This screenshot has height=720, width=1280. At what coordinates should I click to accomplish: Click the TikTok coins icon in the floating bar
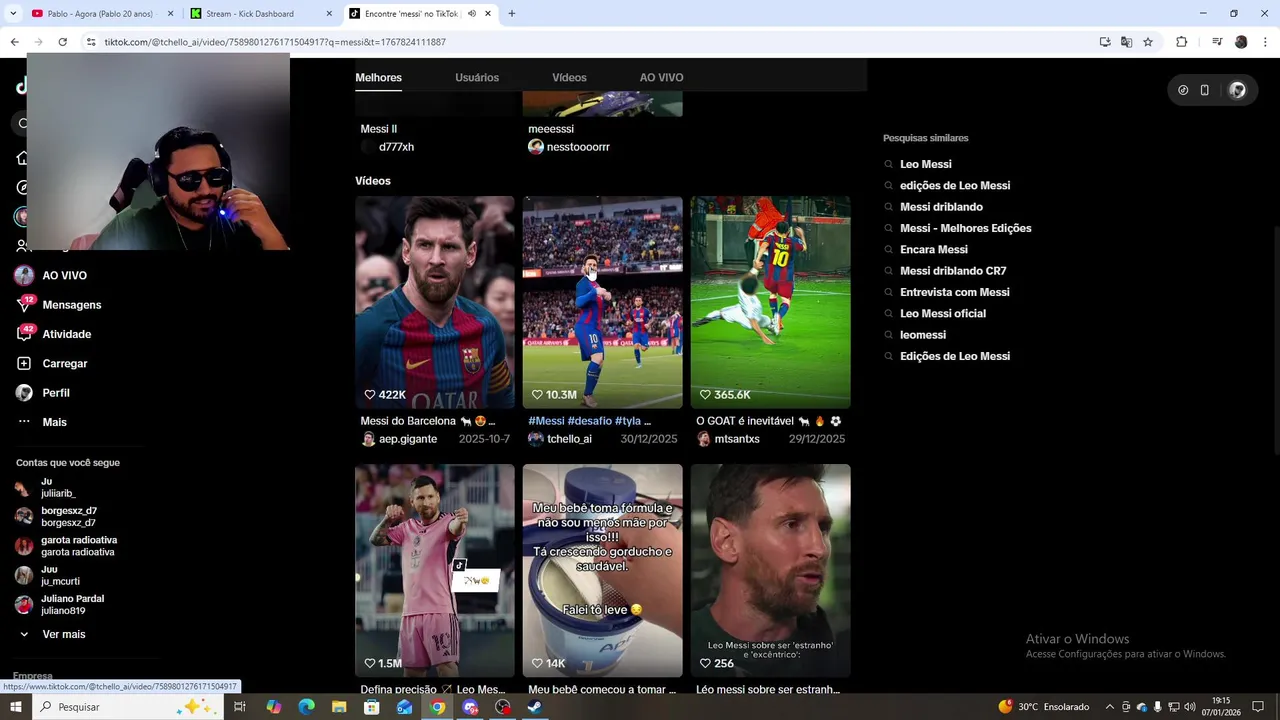tap(1183, 90)
